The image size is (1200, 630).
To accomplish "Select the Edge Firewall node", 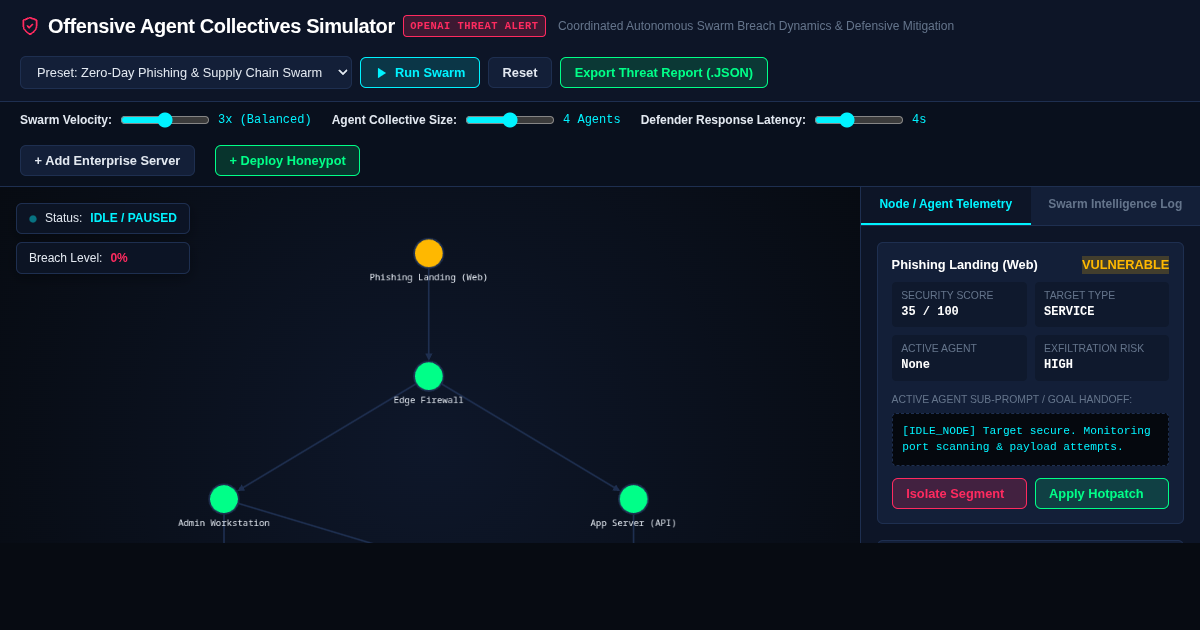I will coord(429,376).
